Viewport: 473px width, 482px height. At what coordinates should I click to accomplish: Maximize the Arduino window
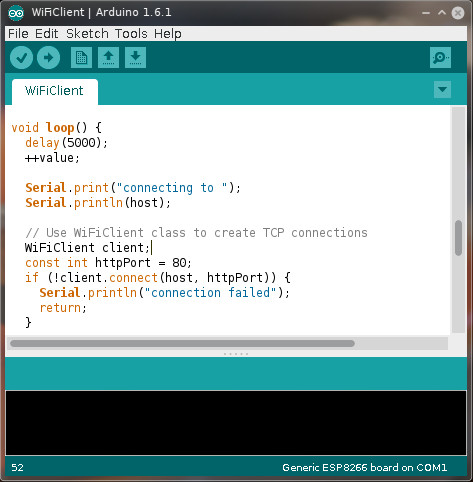(442, 13)
